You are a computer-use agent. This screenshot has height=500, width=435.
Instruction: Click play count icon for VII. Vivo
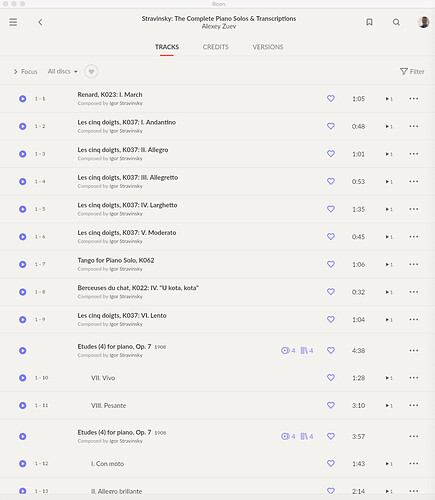pyautogui.click(x=389, y=378)
